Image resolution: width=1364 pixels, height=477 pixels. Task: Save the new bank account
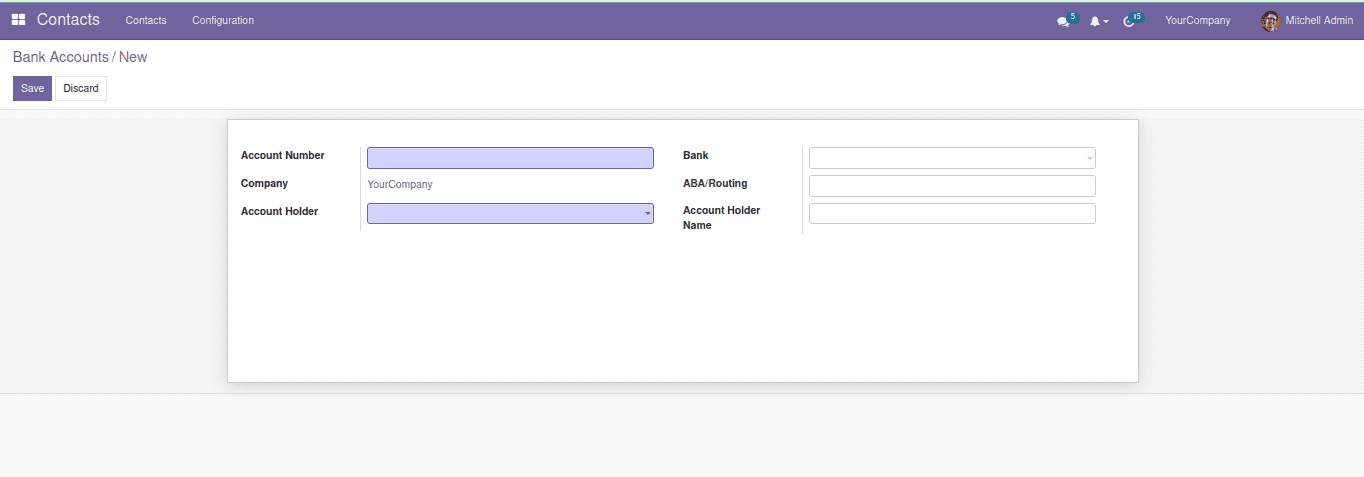tap(32, 88)
